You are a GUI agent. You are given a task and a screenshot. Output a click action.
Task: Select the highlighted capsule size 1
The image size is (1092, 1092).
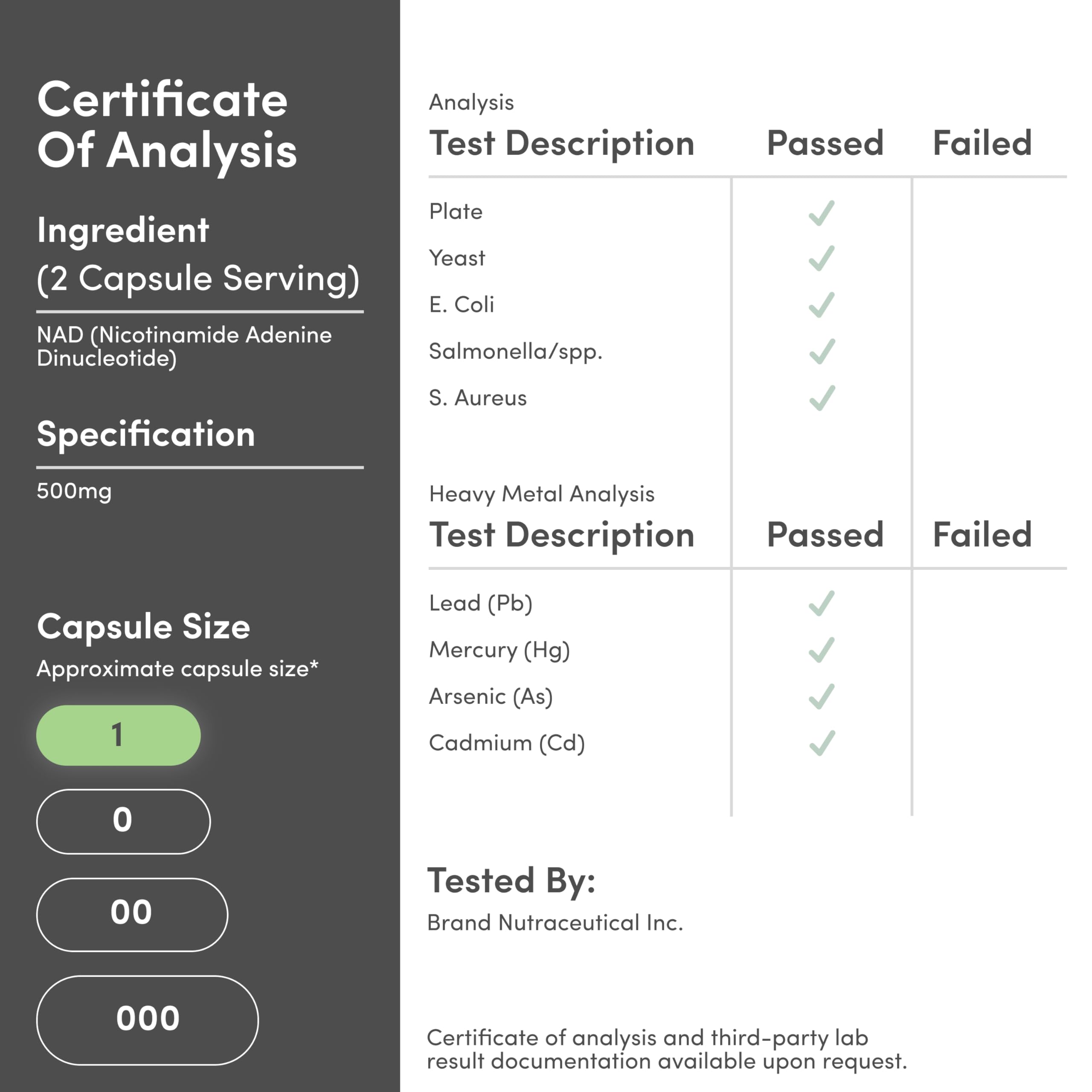(118, 735)
